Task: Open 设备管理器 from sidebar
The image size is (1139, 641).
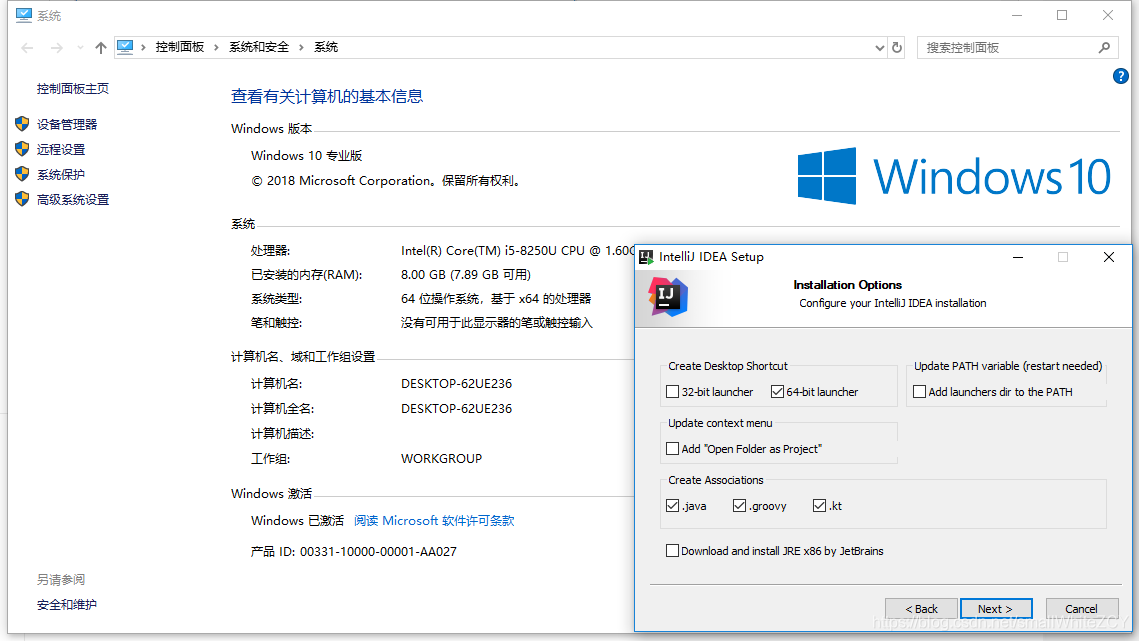Action: [67, 124]
